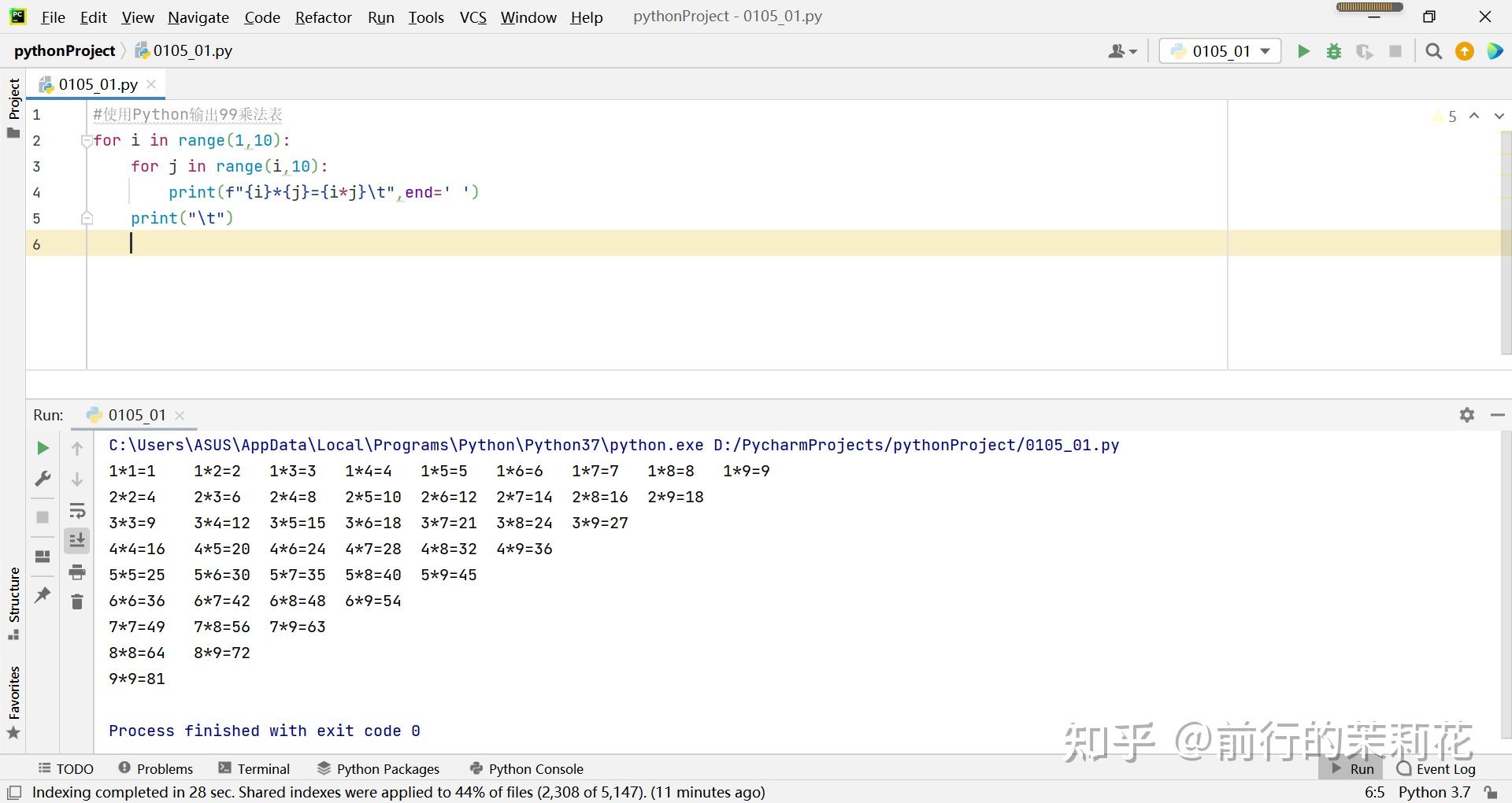Open the wrench settings in Run panel
The image size is (1512, 803).
click(43, 479)
